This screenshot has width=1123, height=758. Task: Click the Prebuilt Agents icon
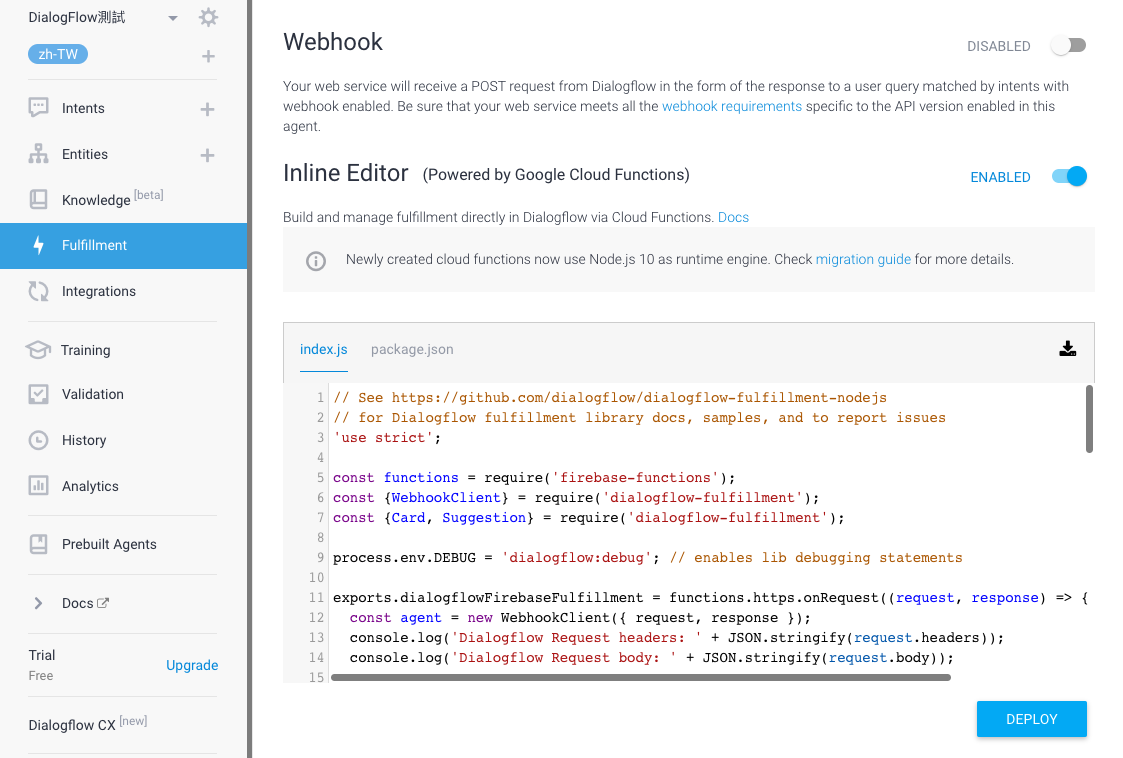tap(38, 544)
